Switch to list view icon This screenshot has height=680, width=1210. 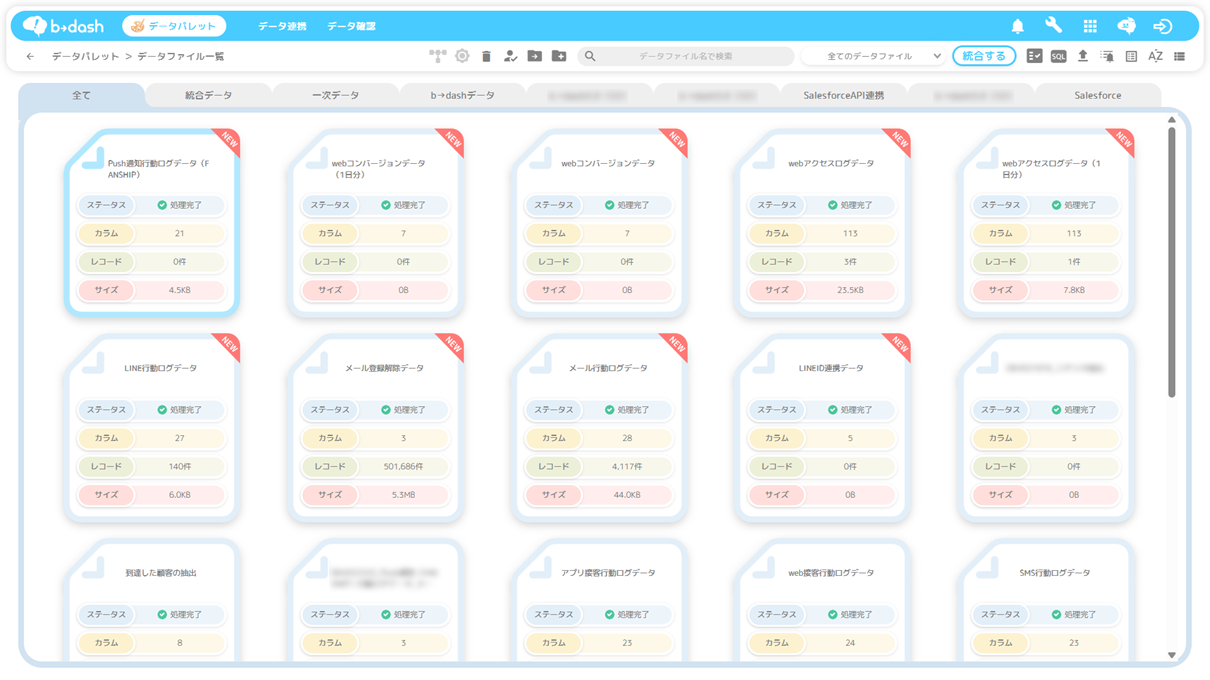click(x=1180, y=57)
